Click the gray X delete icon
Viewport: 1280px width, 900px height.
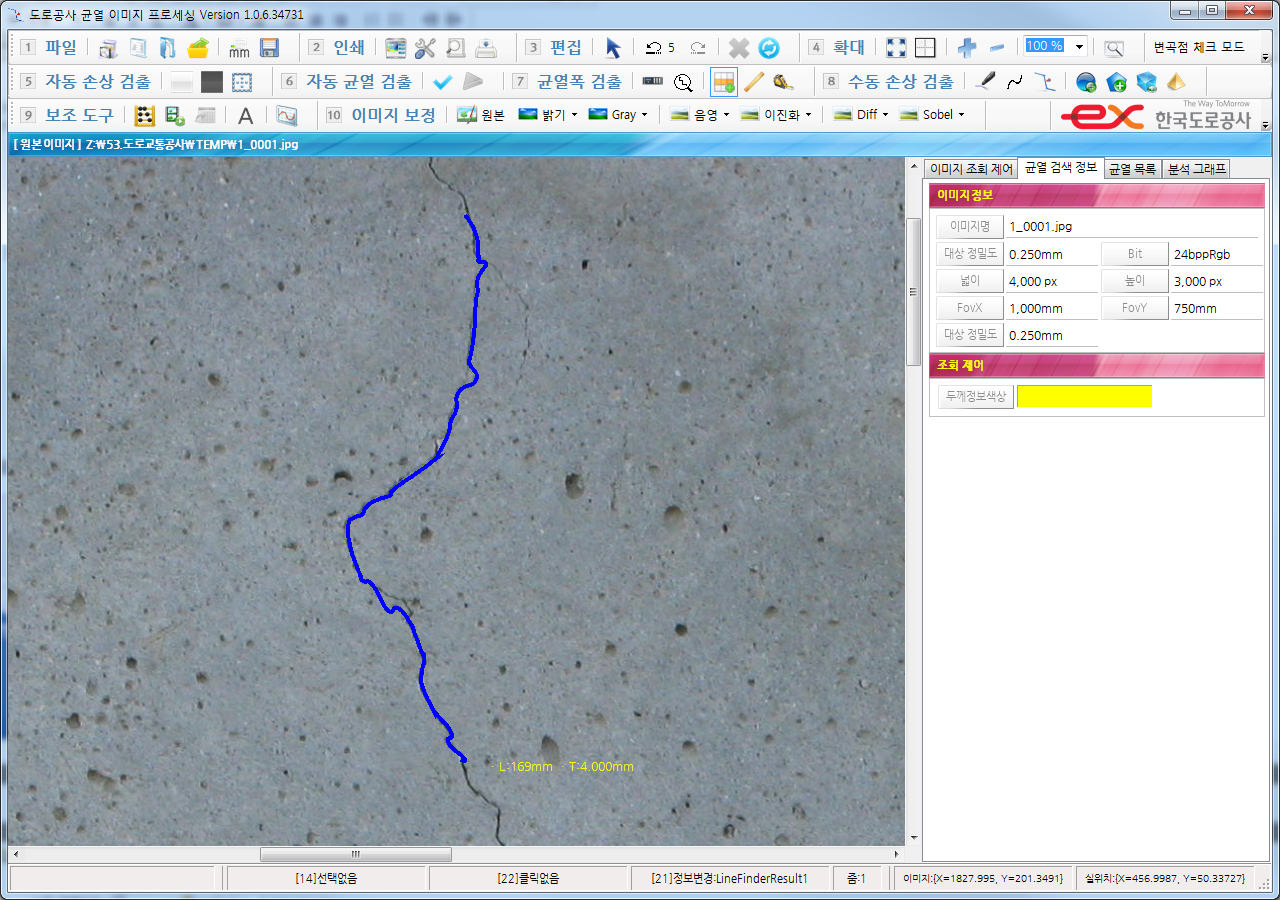point(739,48)
